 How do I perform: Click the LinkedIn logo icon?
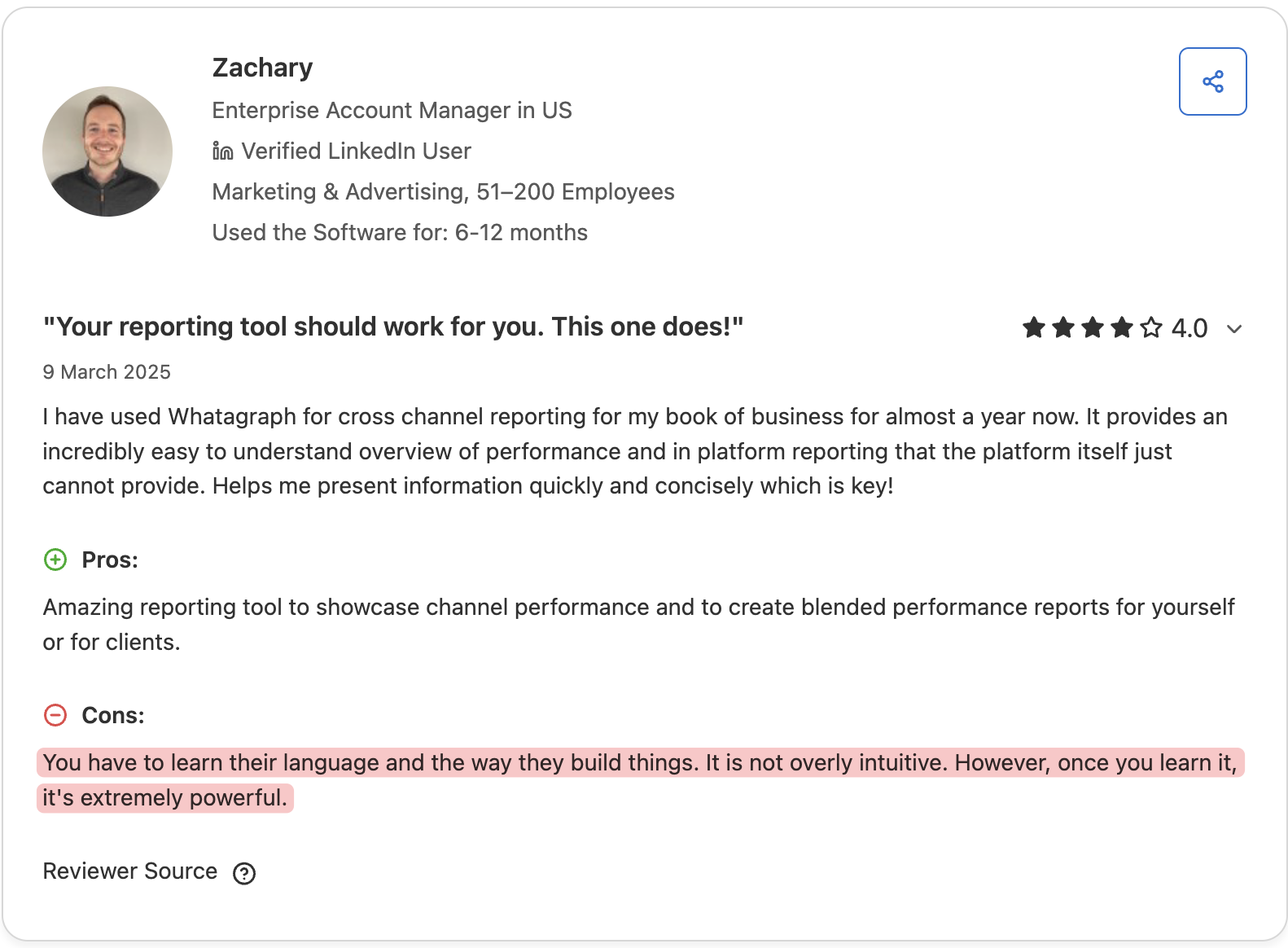coord(222,151)
